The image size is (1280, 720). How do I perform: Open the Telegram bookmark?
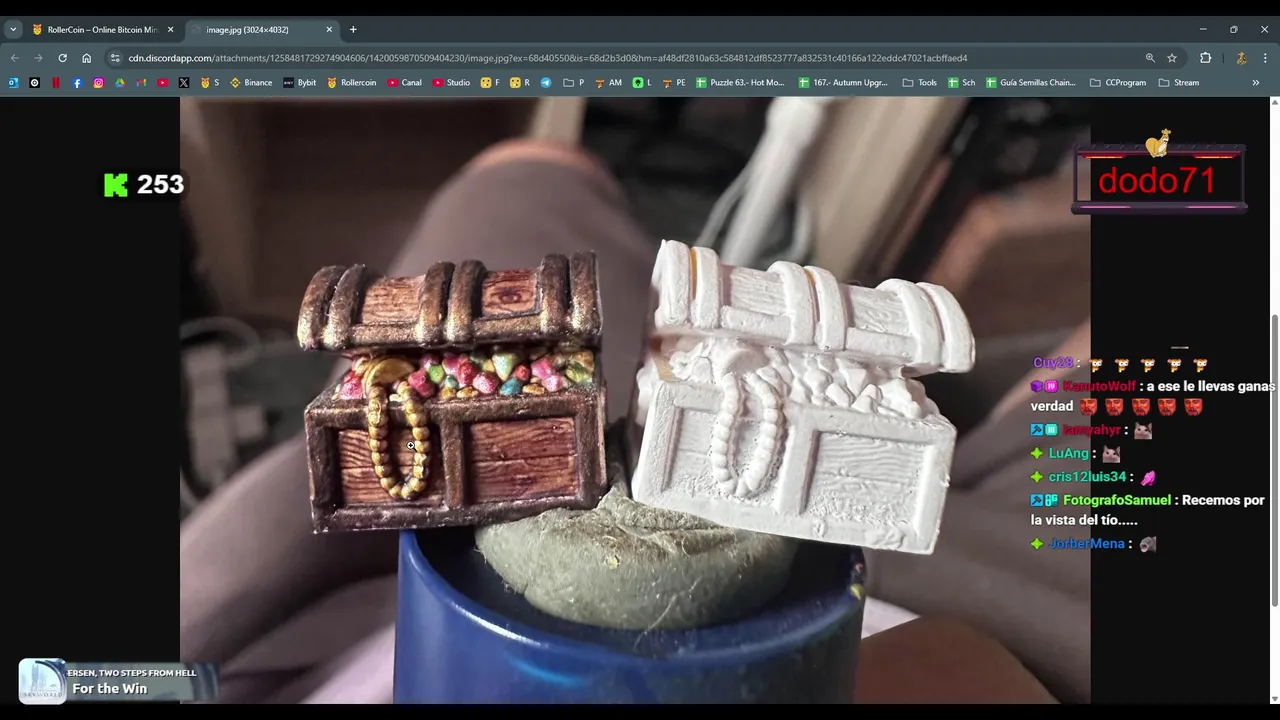click(x=546, y=83)
